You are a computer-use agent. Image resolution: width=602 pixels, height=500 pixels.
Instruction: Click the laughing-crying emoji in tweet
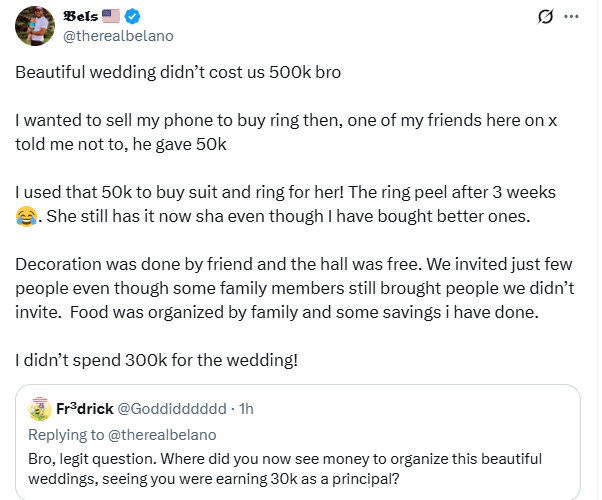coord(25,214)
